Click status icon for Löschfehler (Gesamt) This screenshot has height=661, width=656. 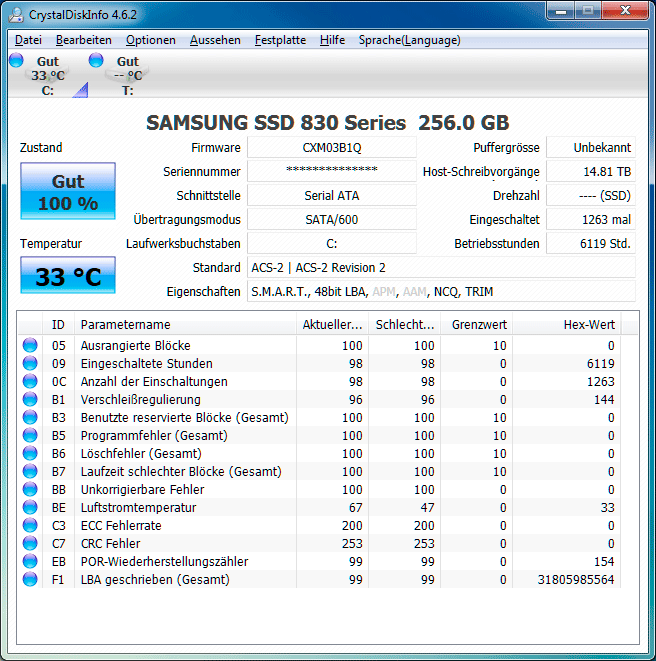[30, 453]
